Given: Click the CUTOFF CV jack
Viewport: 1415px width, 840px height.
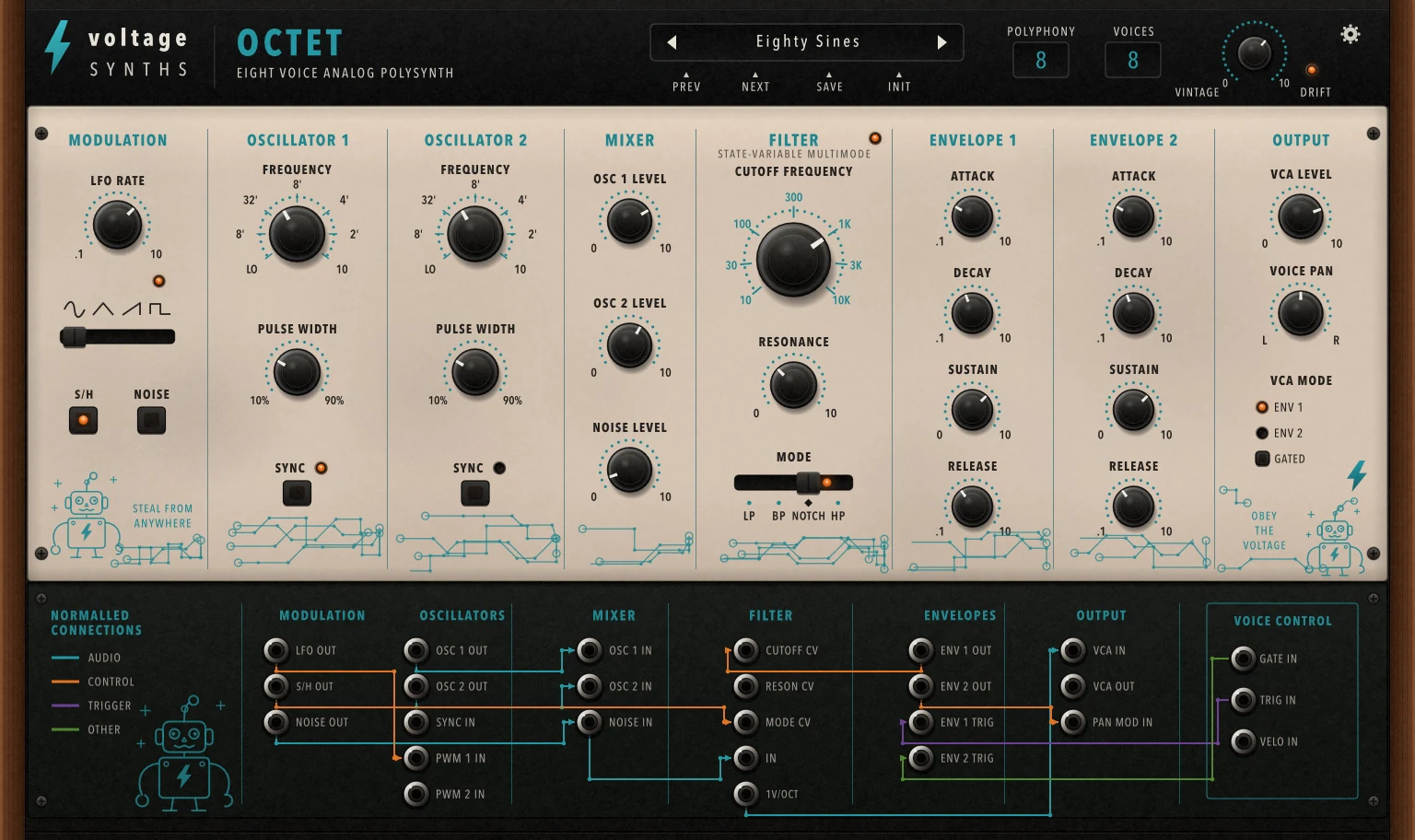Looking at the screenshot, I should click(x=746, y=650).
